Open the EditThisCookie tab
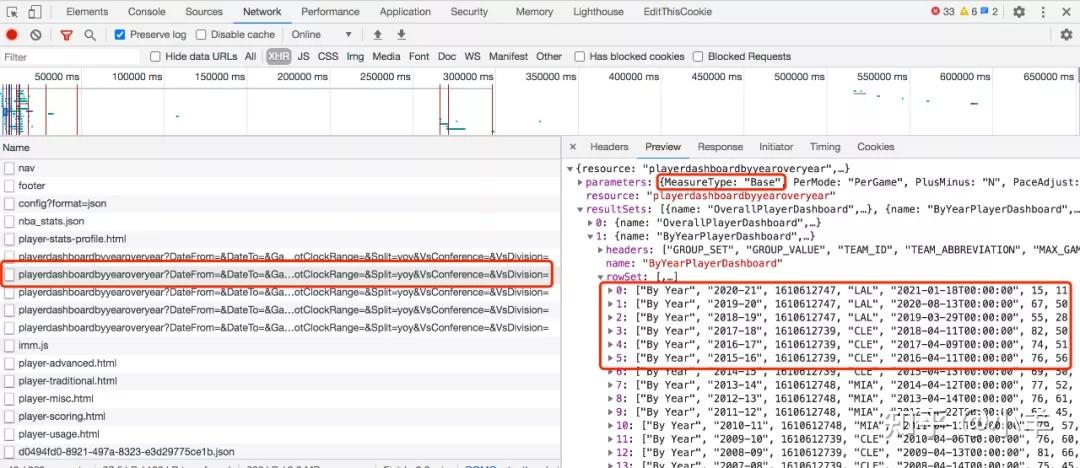1080x468 pixels. [678, 12]
